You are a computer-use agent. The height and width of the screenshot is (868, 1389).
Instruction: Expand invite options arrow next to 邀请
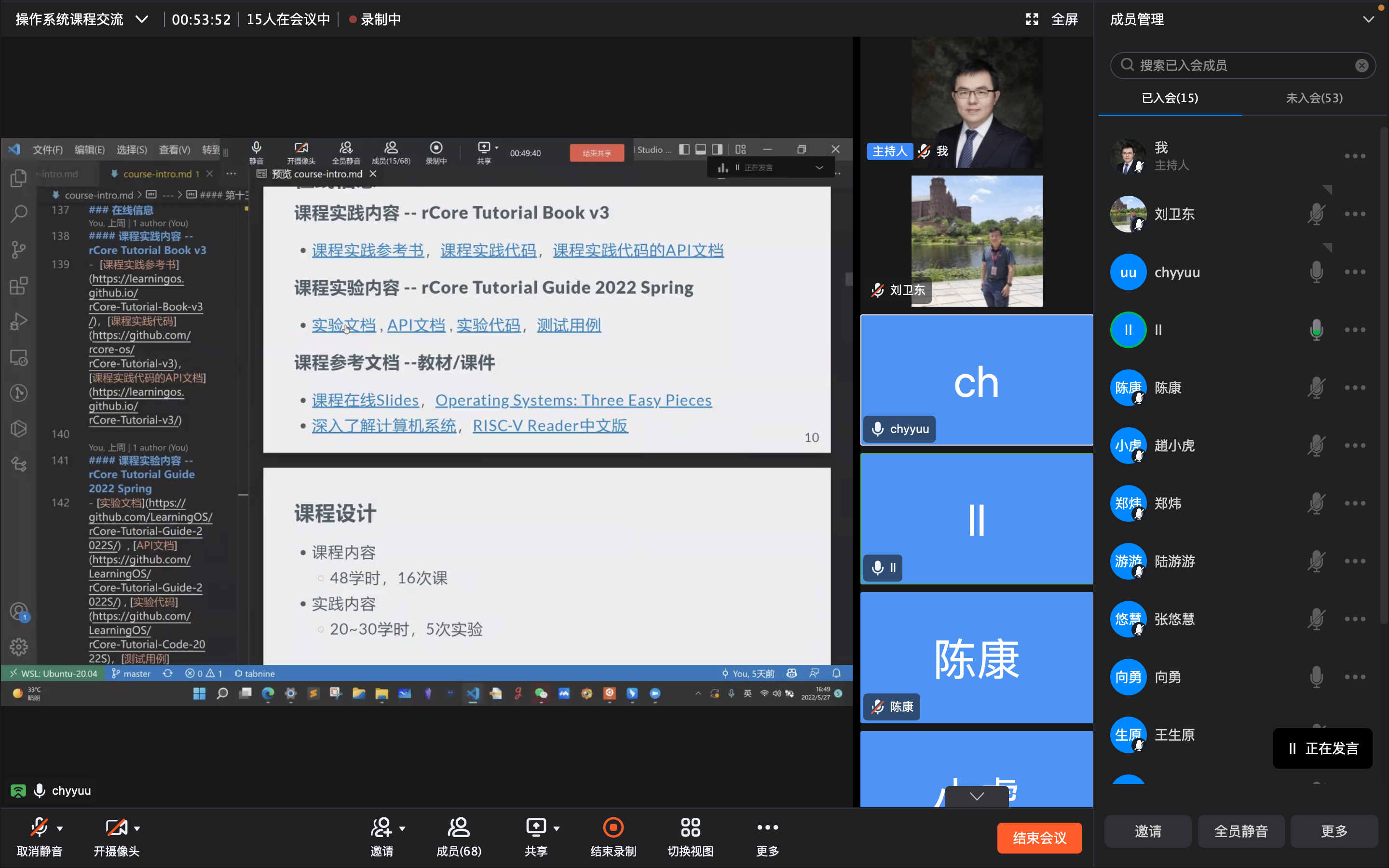402,828
